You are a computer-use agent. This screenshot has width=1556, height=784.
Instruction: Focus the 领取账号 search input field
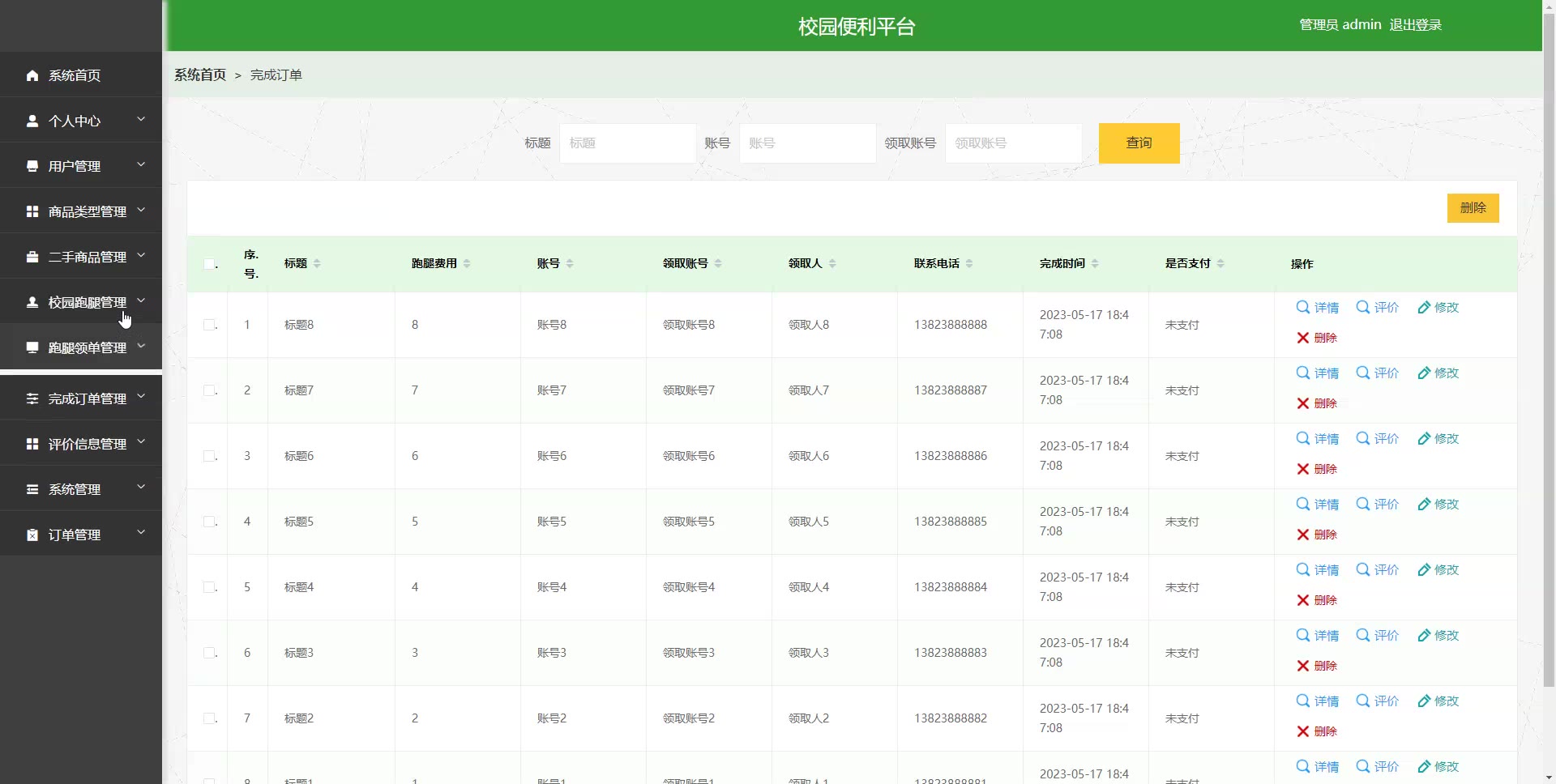click(x=1014, y=143)
